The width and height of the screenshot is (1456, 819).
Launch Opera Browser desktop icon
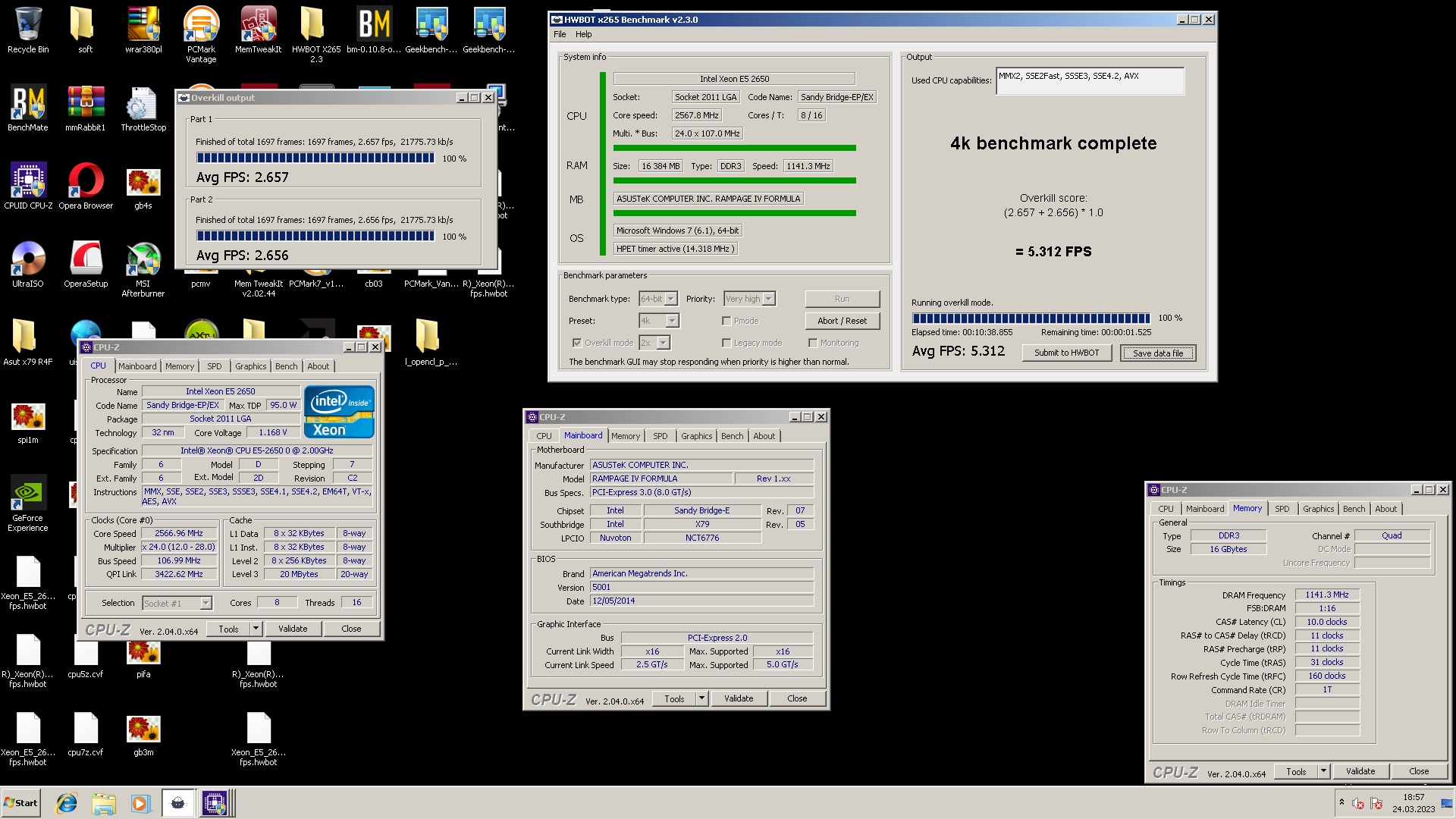click(86, 187)
